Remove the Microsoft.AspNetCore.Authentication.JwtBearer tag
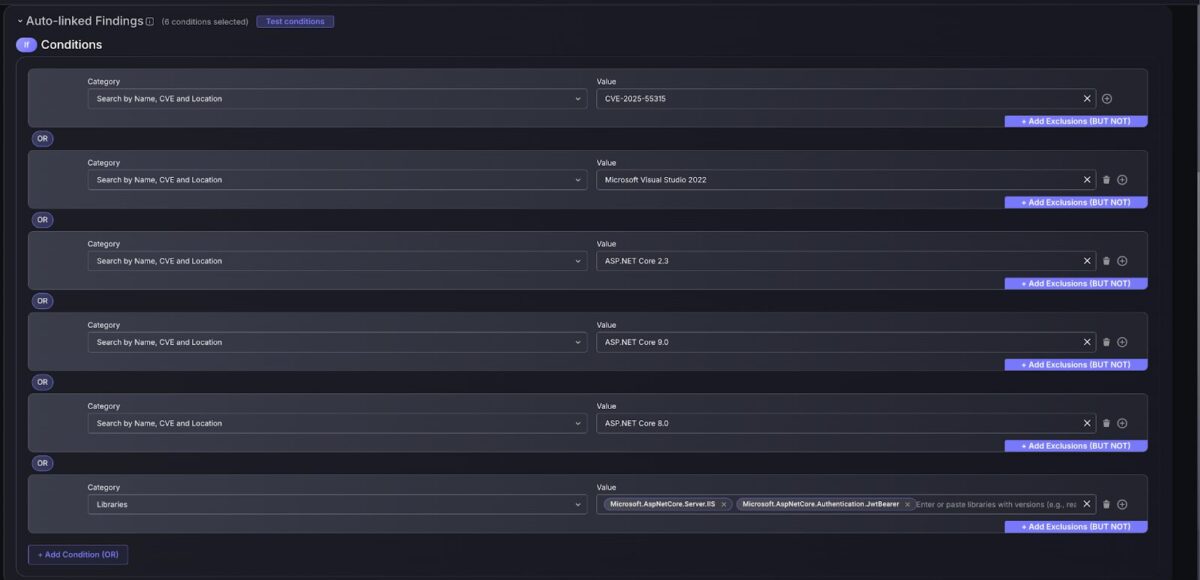1200x580 pixels. click(x=907, y=505)
